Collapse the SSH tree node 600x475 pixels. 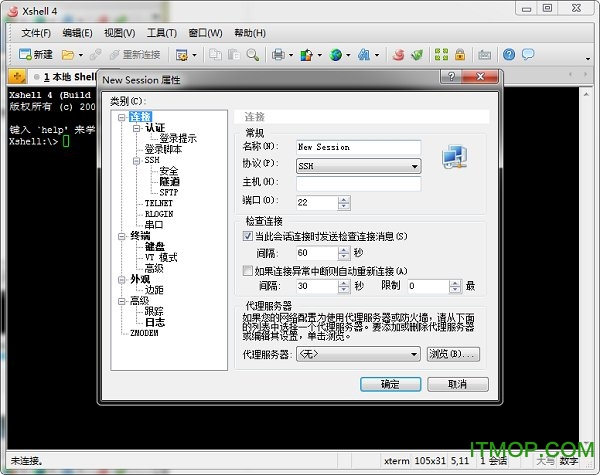click(x=137, y=160)
